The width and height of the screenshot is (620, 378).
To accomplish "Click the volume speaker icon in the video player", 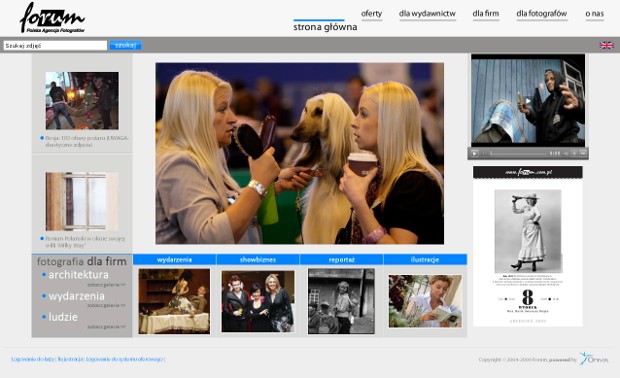I will (566, 153).
